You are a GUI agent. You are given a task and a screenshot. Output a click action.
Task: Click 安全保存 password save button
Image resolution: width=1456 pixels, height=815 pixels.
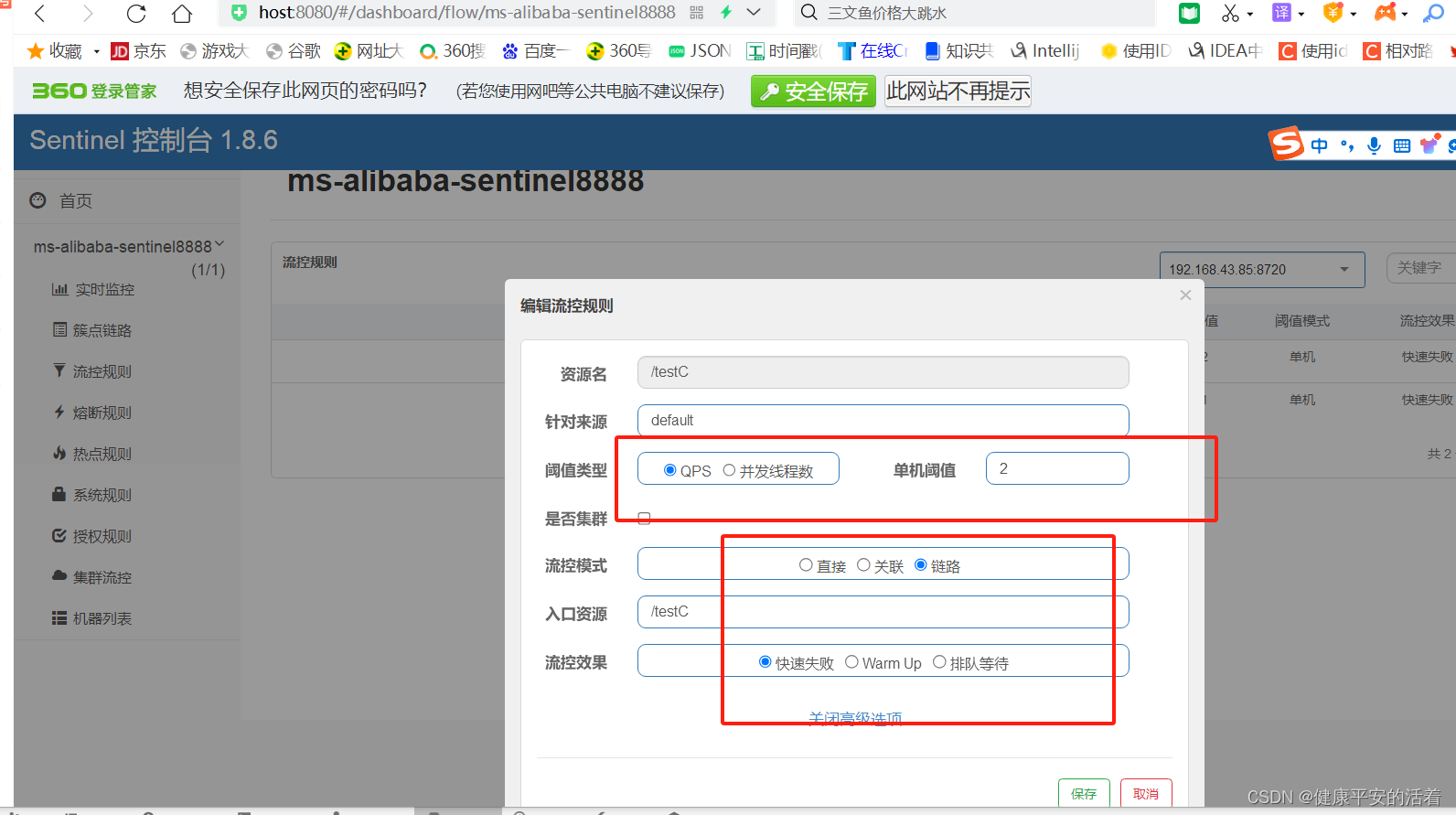coord(813,91)
